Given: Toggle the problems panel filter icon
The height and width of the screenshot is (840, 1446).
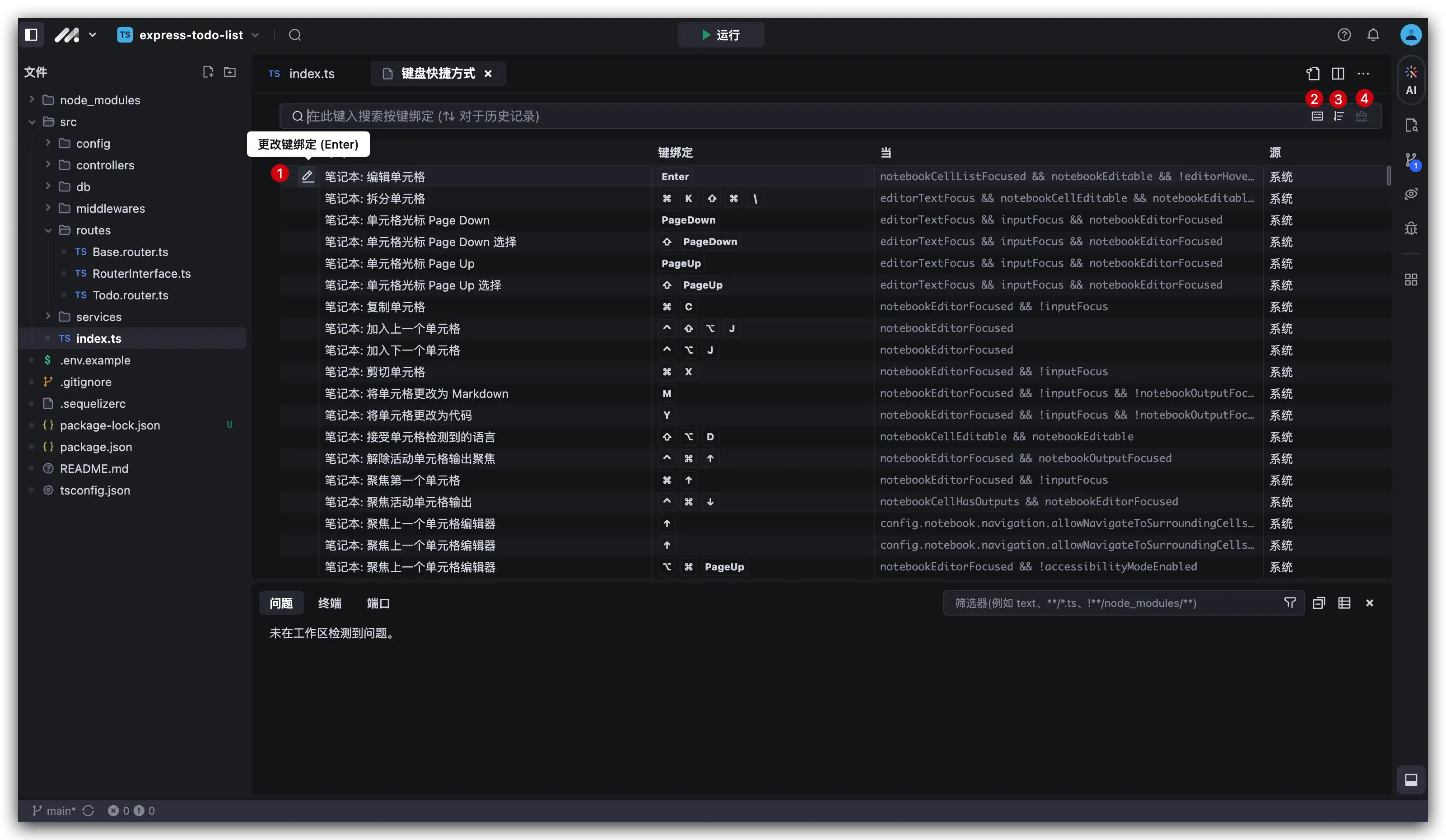Looking at the screenshot, I should click(1290, 602).
